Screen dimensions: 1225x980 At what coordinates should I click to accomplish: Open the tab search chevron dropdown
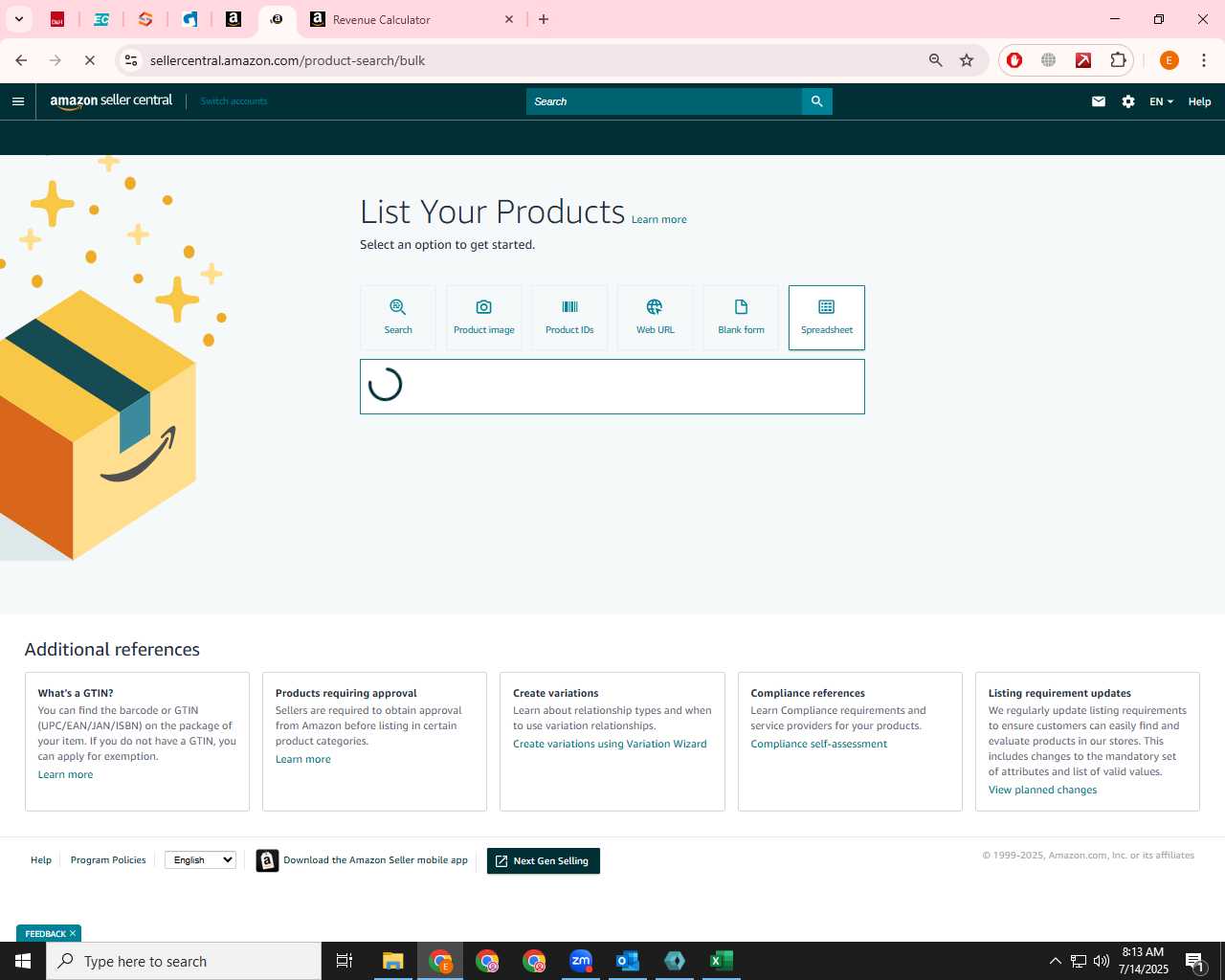tap(19, 19)
